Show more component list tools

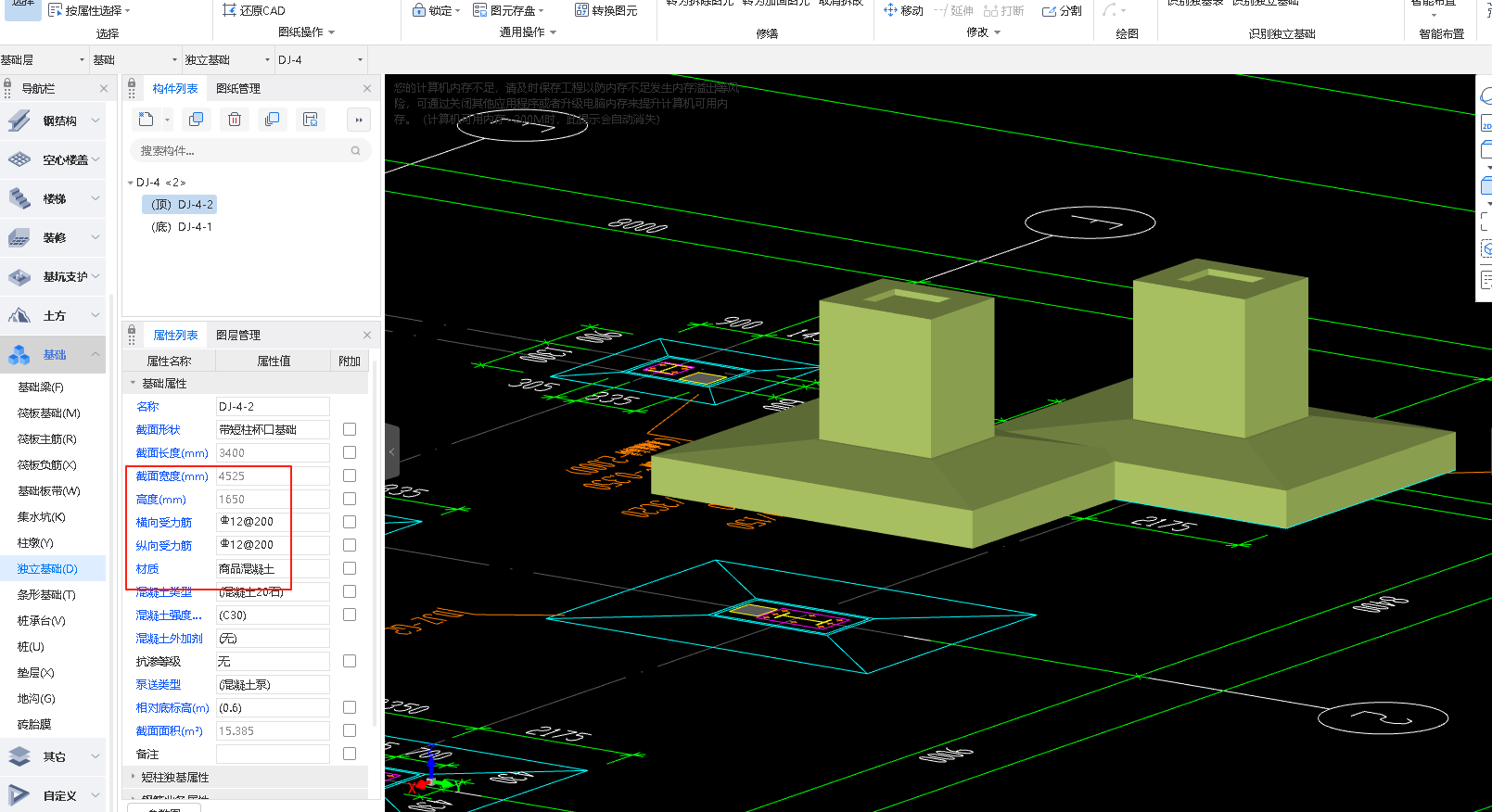click(x=359, y=120)
